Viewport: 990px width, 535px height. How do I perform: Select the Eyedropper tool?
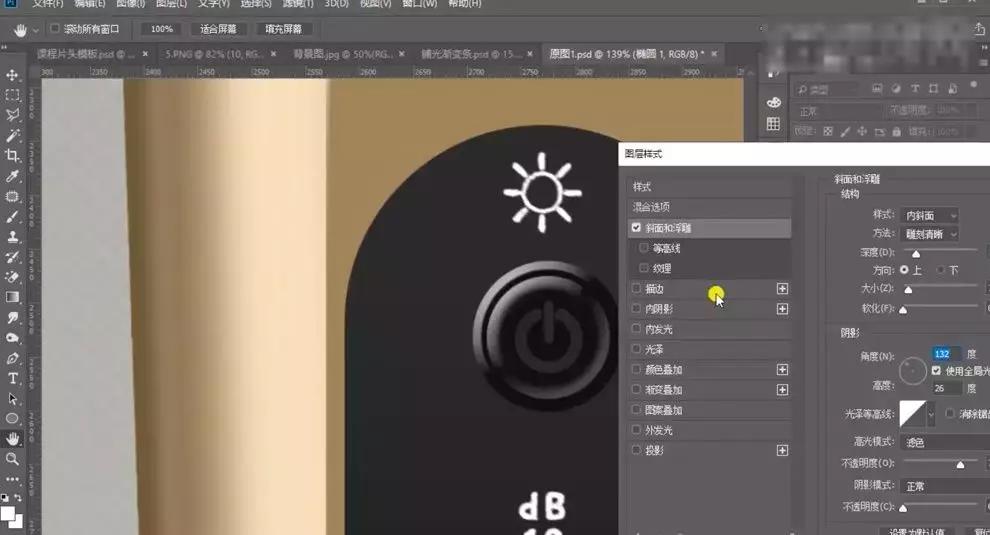point(12,176)
